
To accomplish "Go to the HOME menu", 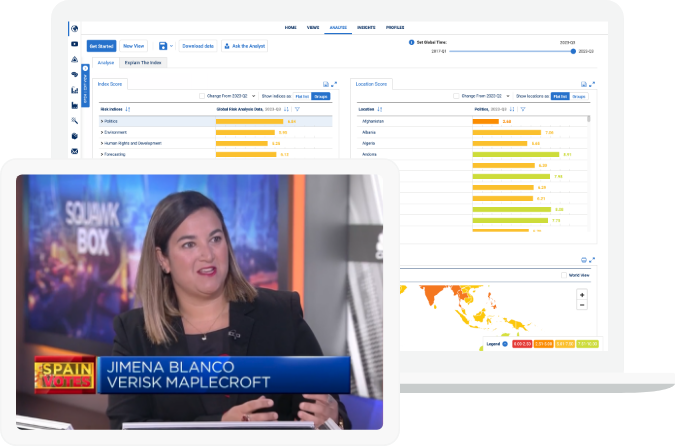I will point(291,28).
